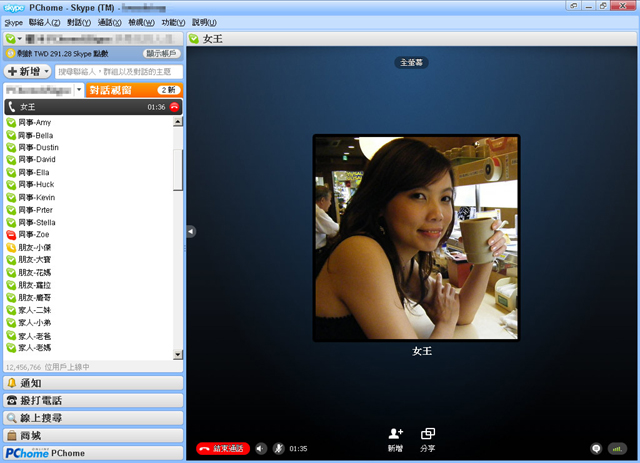Open the blurred contact group dropdown arrow
Screen dimensions: 640x463
79,90
